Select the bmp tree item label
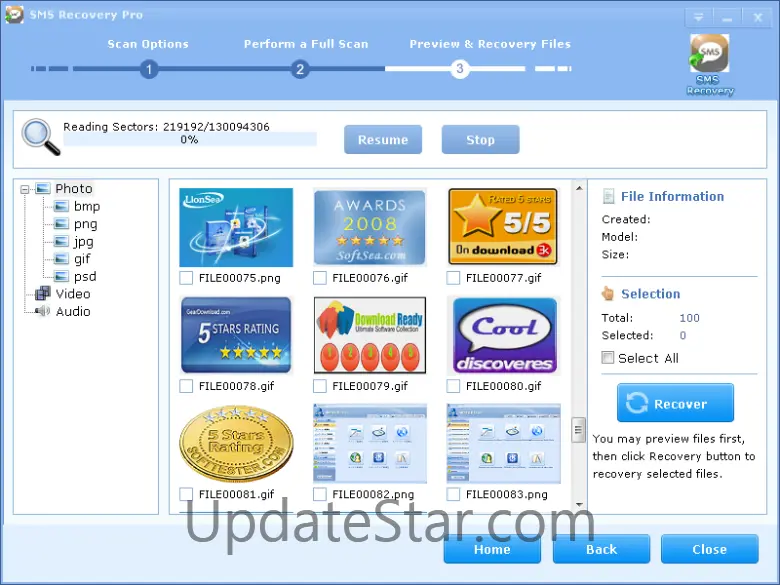 tap(87, 206)
